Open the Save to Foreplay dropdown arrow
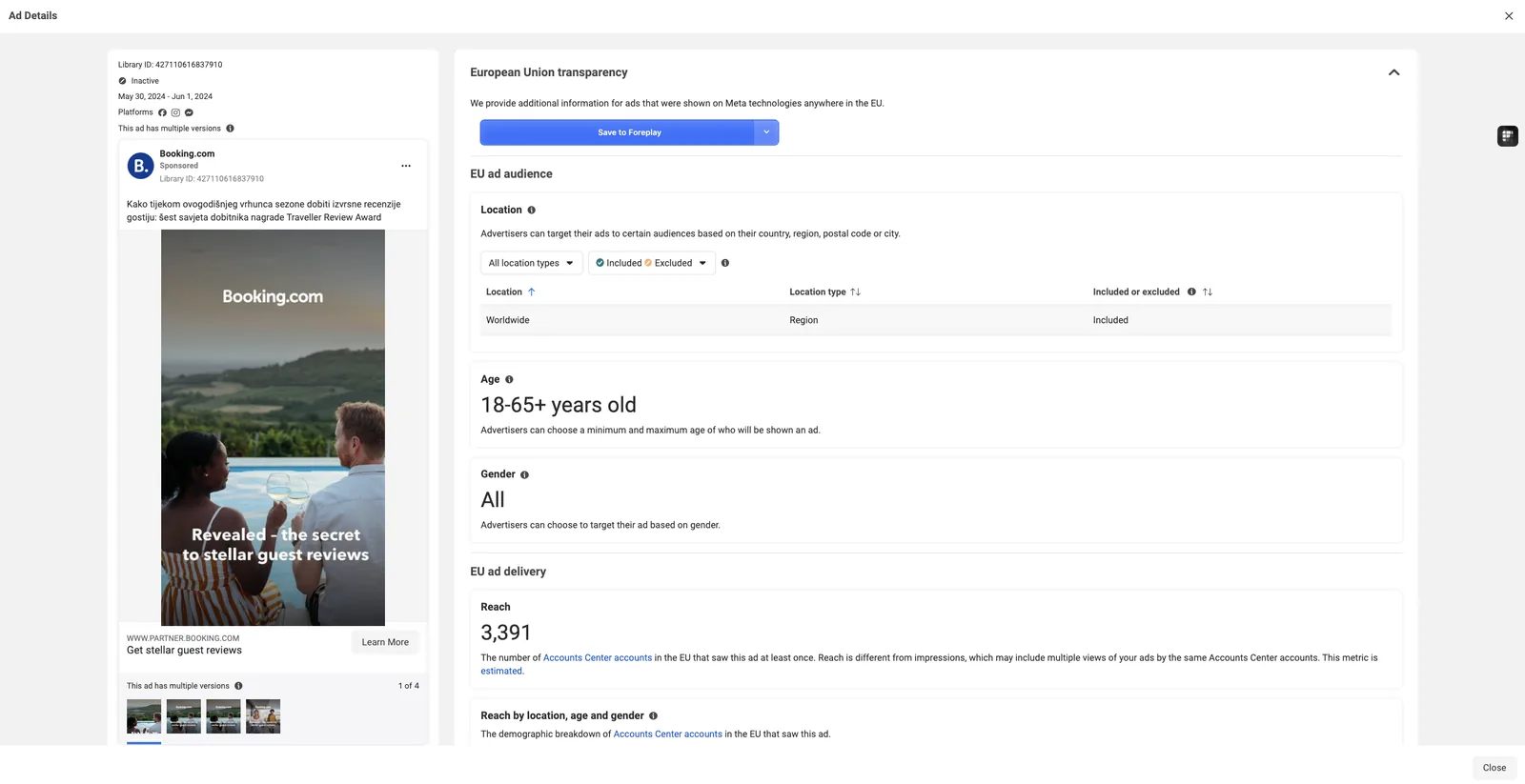Screen dimensions: 1525x784 click(766, 132)
